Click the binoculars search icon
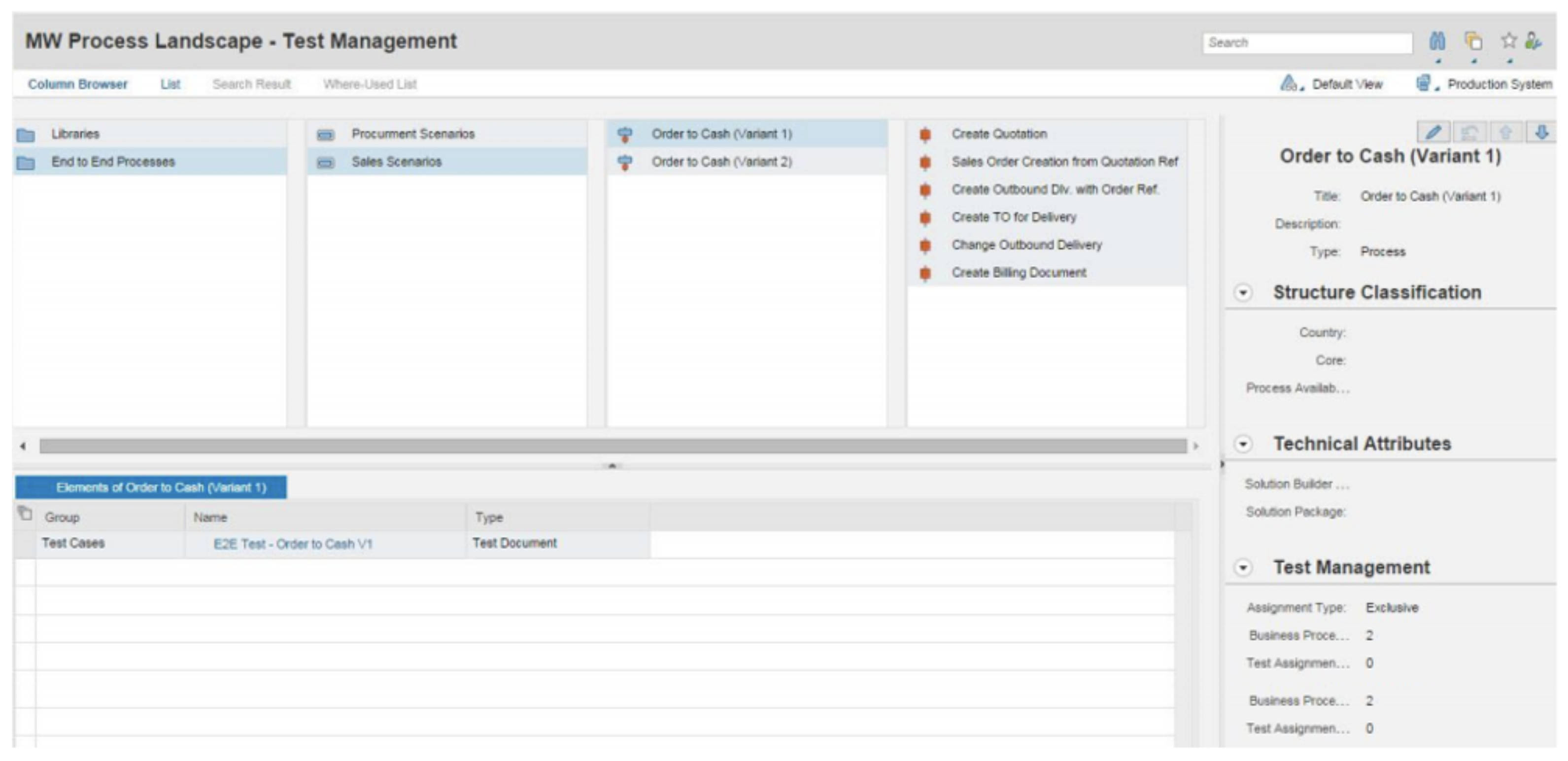Image resolution: width=1568 pixels, height=761 pixels. [1437, 41]
